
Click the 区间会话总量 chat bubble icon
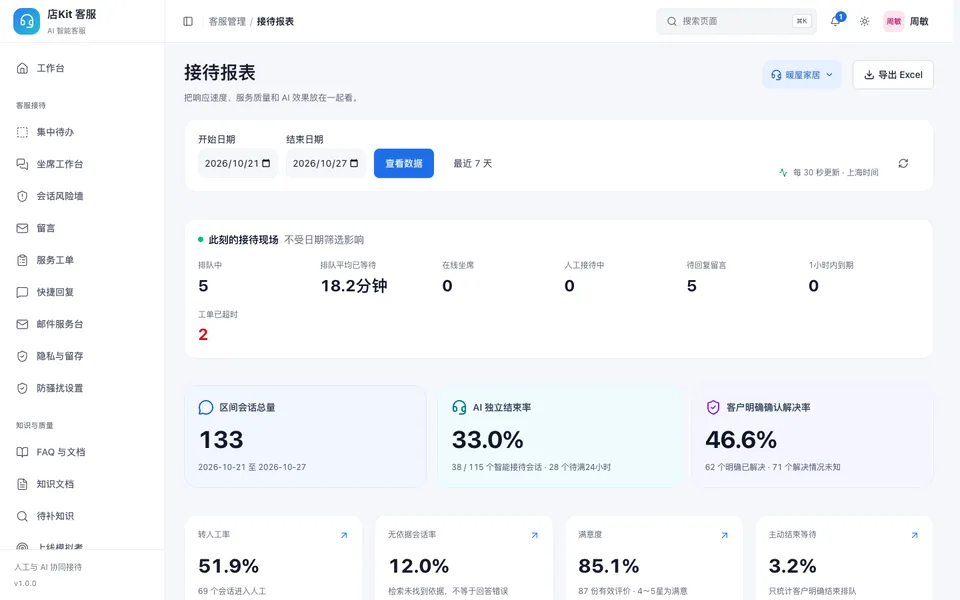point(206,408)
